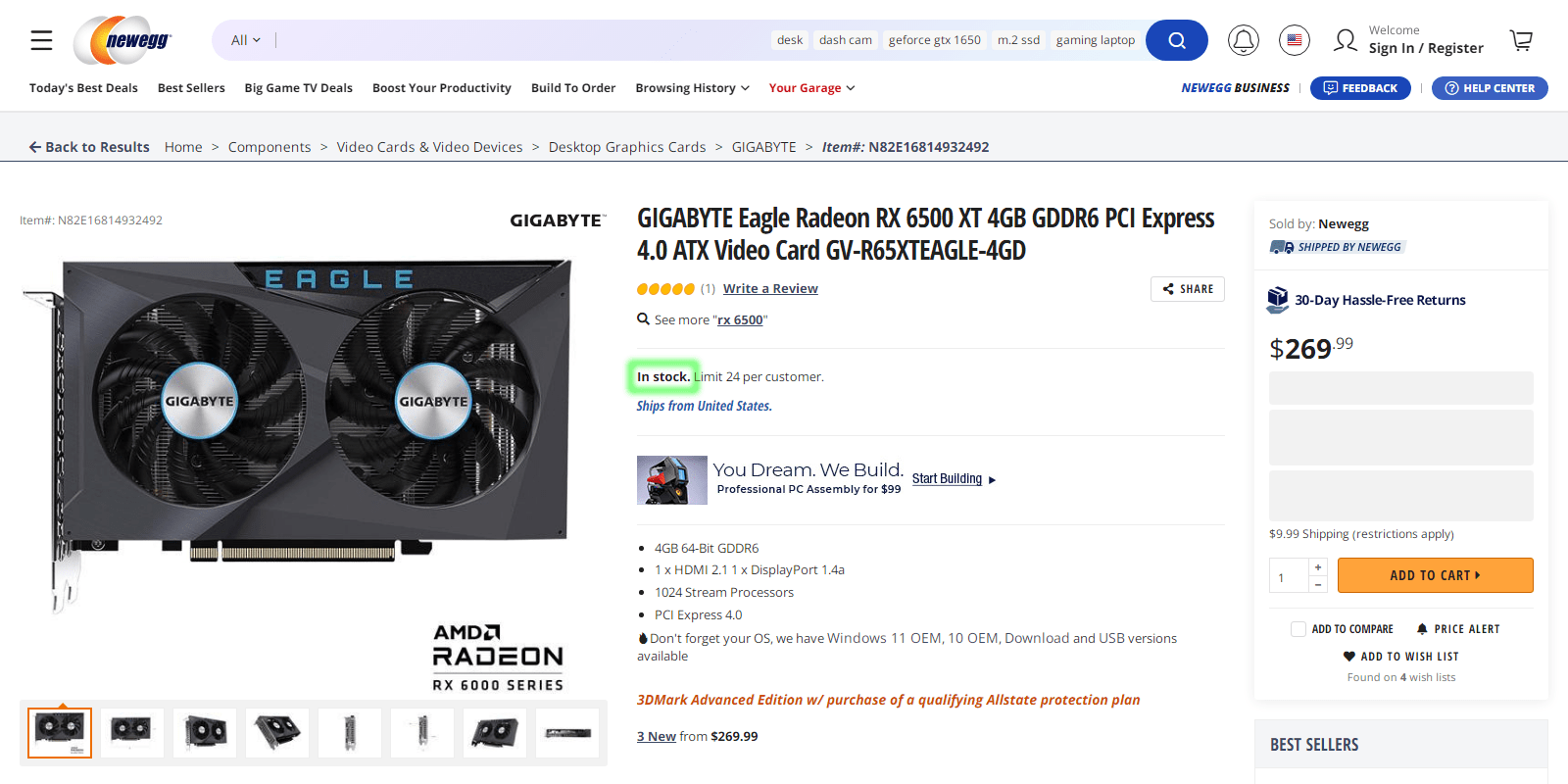The height and width of the screenshot is (784, 1568).
Task: Share this product via Share button
Action: (1188, 289)
